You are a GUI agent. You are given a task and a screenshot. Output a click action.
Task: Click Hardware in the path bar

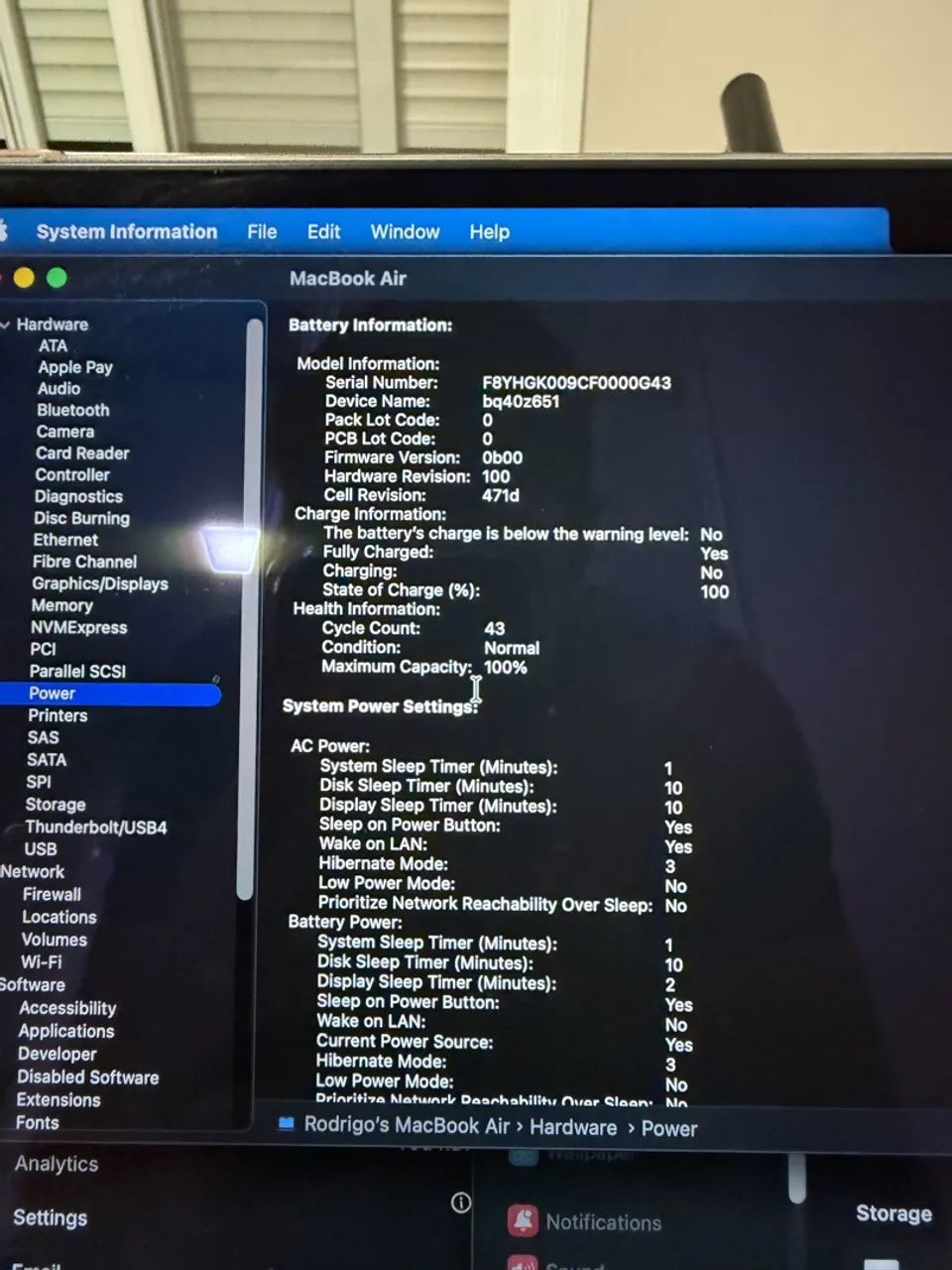(573, 1127)
